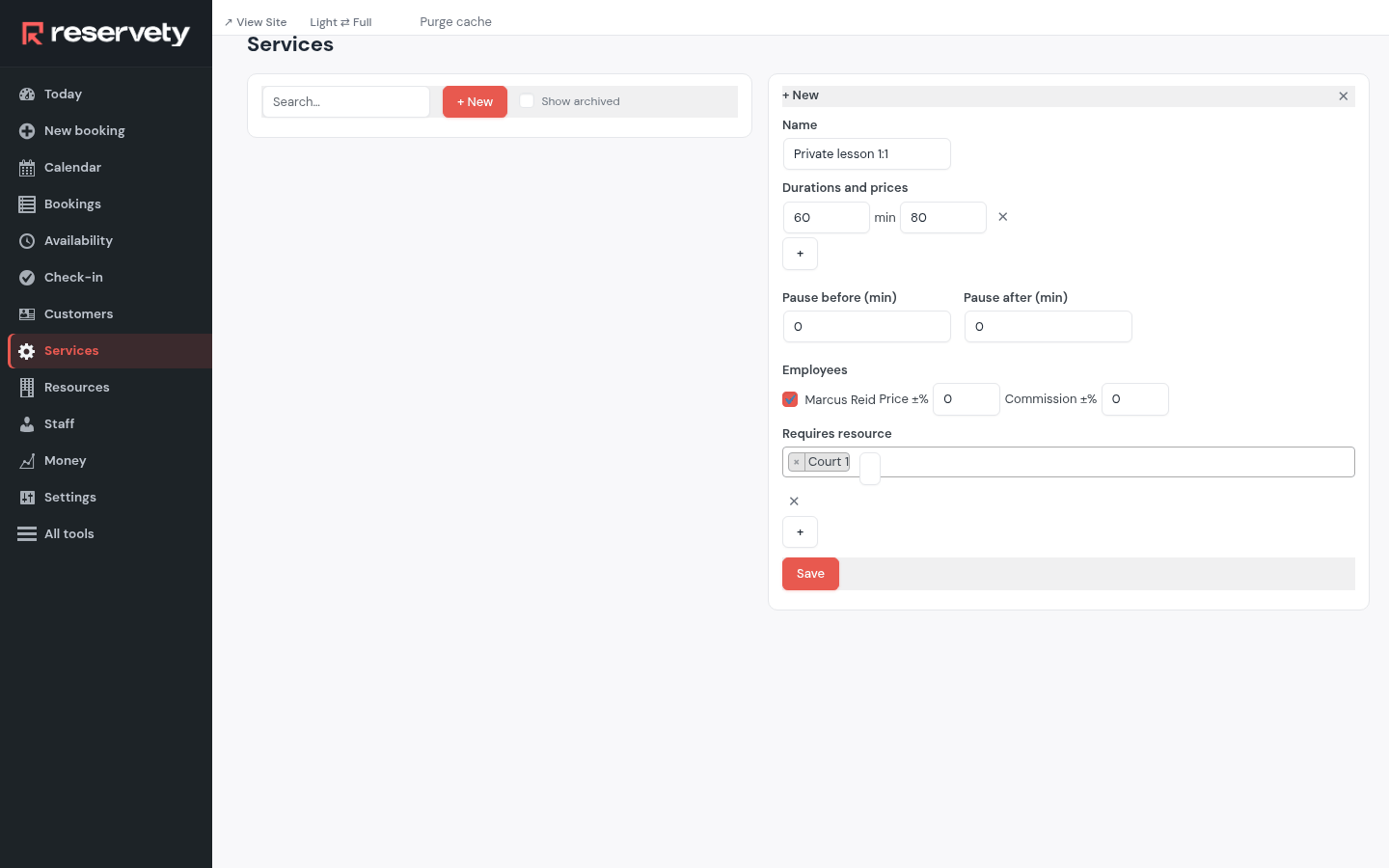Open the Requires resource selector field

click(1068, 462)
